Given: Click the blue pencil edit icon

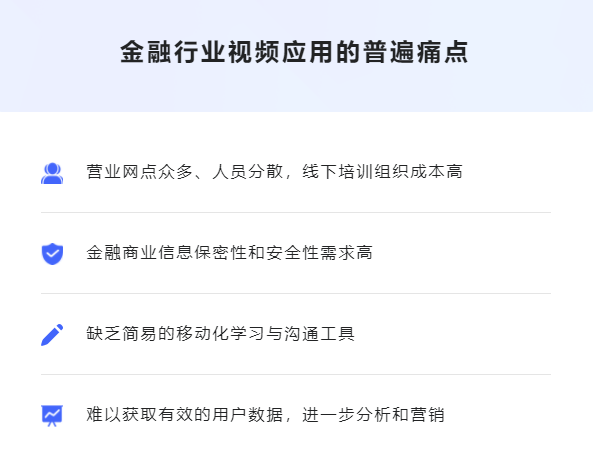Looking at the screenshot, I should point(52,335).
